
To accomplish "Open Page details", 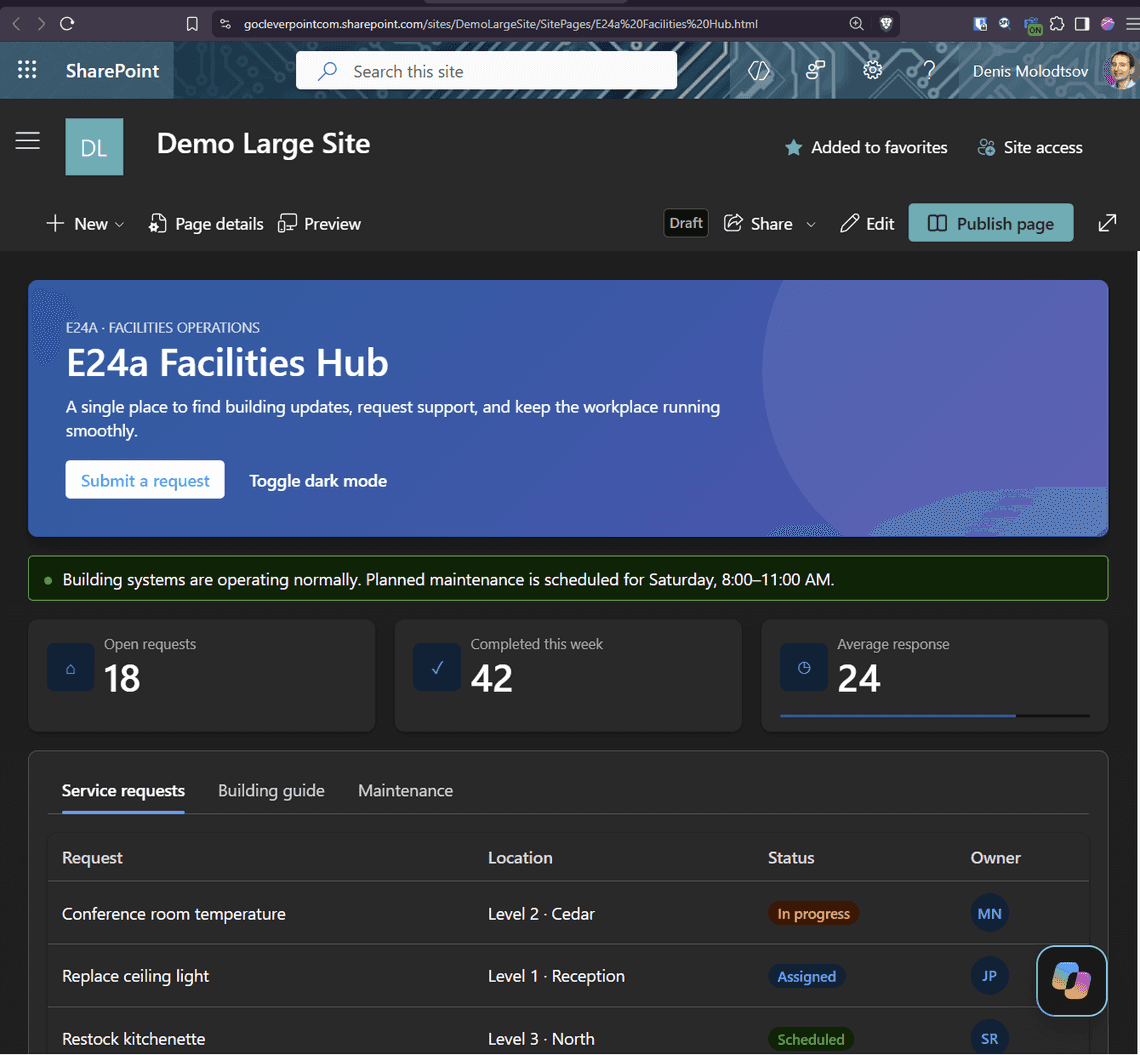I will tap(206, 224).
